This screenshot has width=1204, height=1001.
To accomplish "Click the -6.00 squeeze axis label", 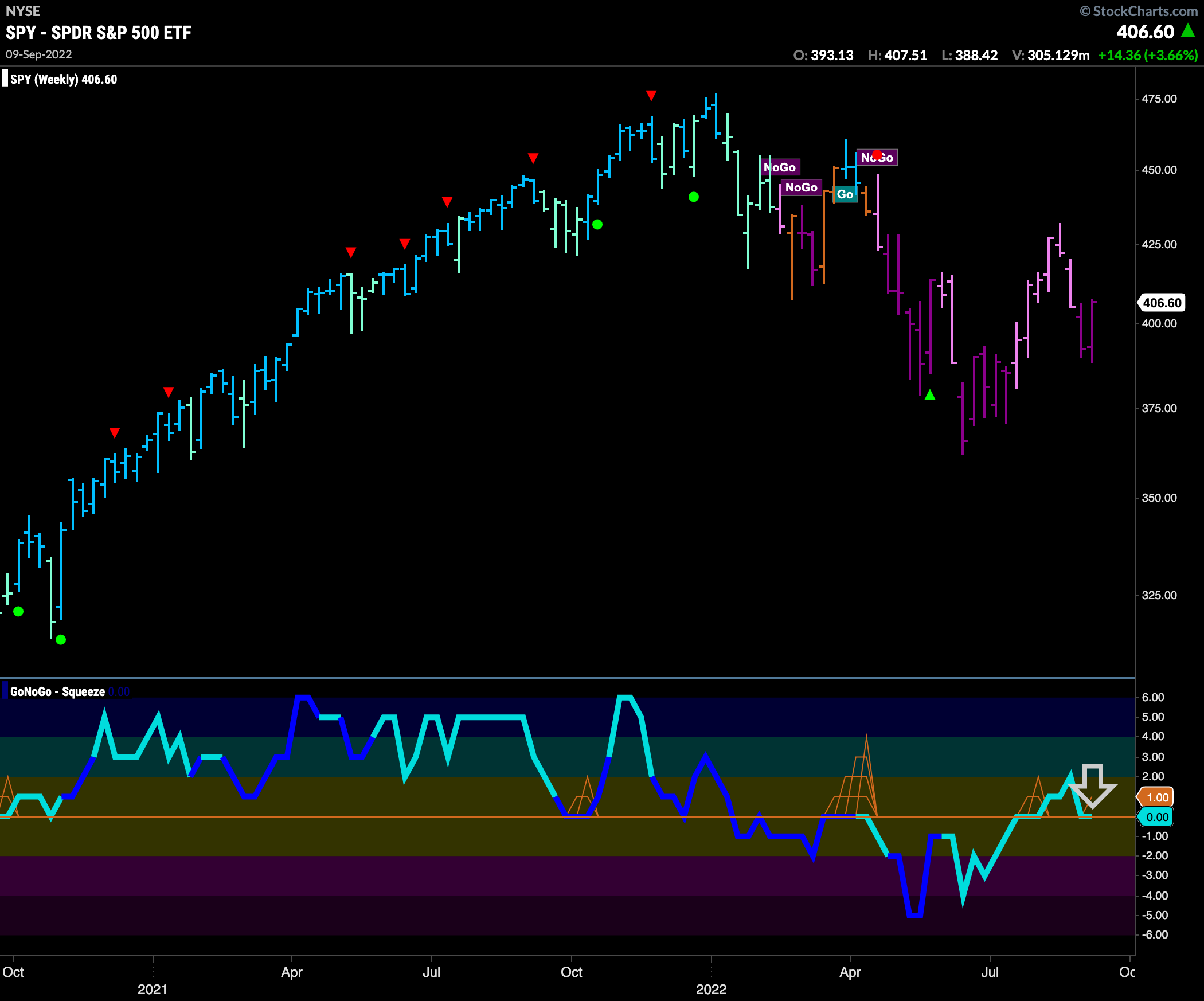I will coord(1154,934).
